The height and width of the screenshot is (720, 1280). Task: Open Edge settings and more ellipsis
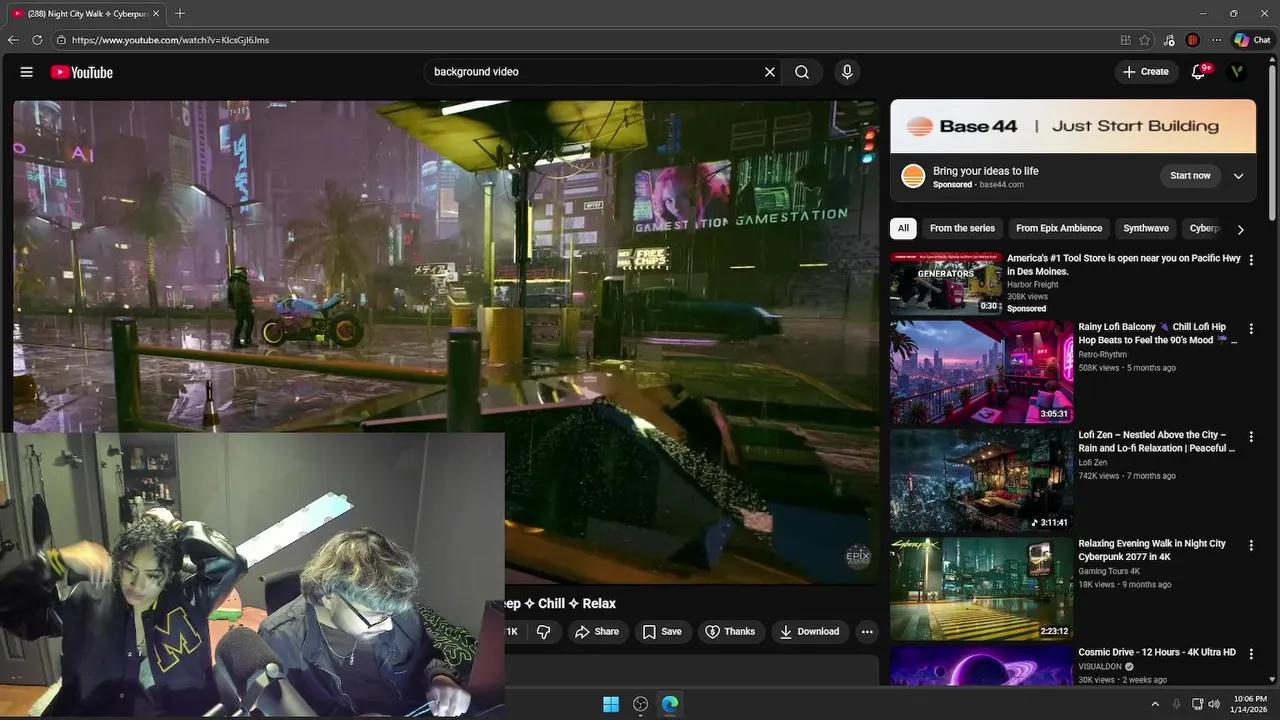(1216, 40)
